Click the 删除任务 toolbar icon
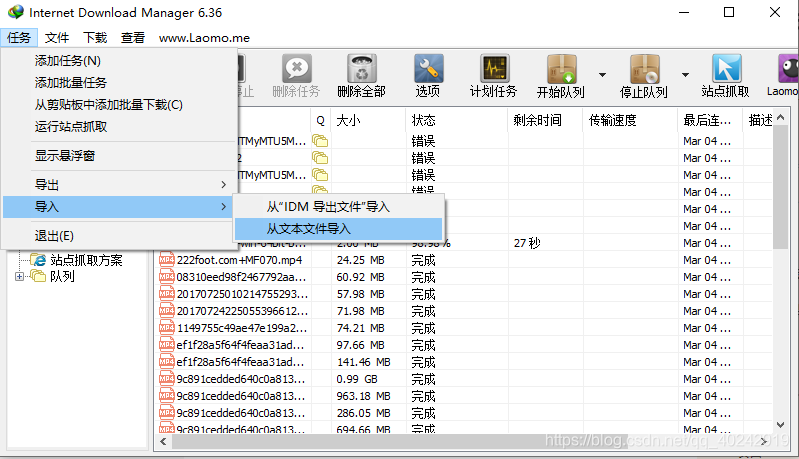The height and width of the screenshot is (459, 799). tap(297, 68)
